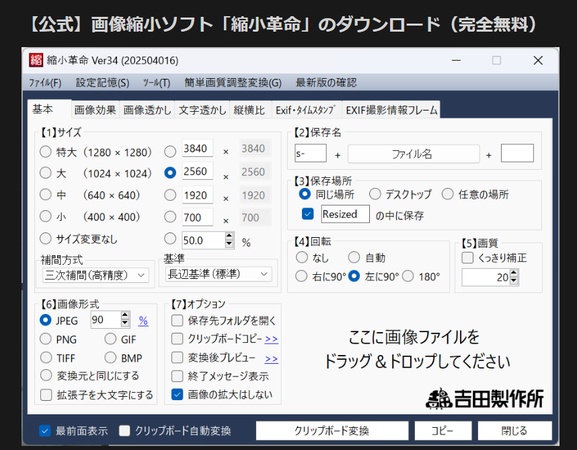Screen dimensions: 577x450
Task: Switch to the 画像透かし tab
Action: click(147, 110)
